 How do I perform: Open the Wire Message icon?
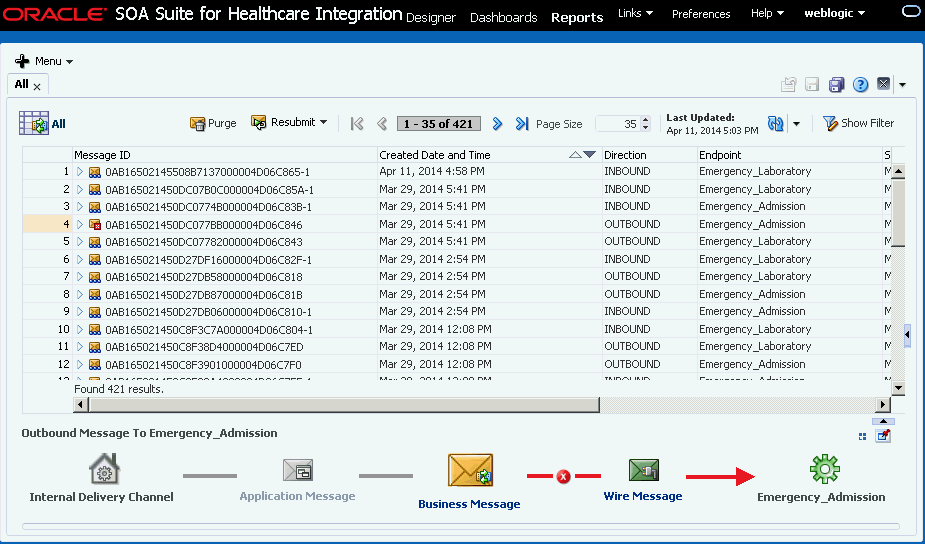click(x=644, y=470)
